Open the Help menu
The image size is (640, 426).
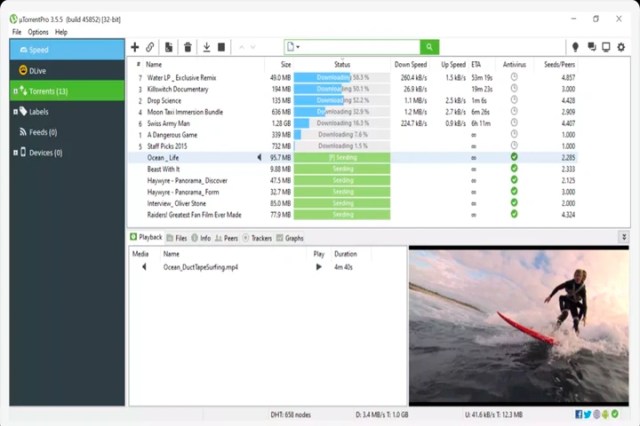tap(61, 32)
